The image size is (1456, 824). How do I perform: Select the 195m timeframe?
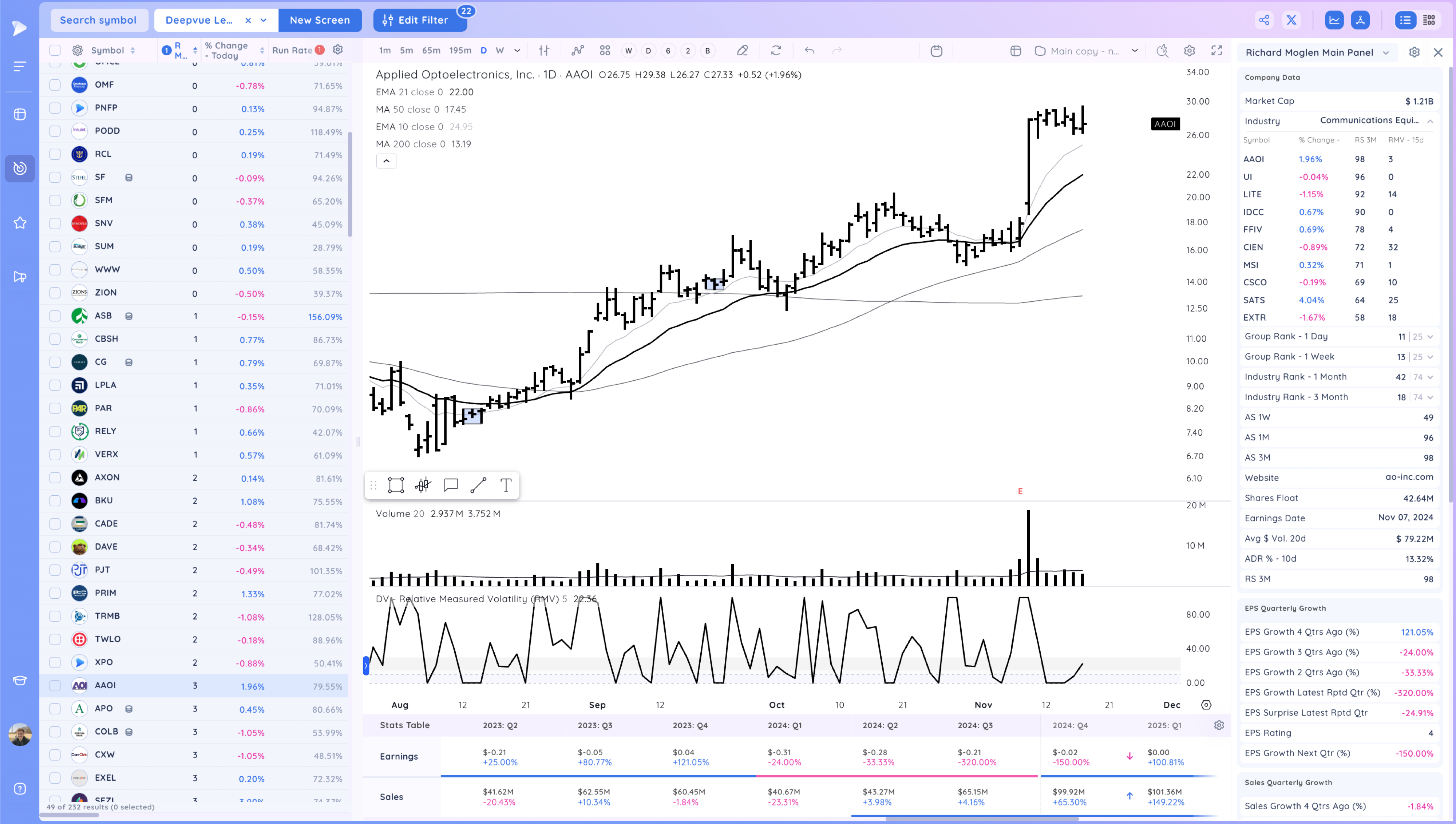tap(460, 50)
